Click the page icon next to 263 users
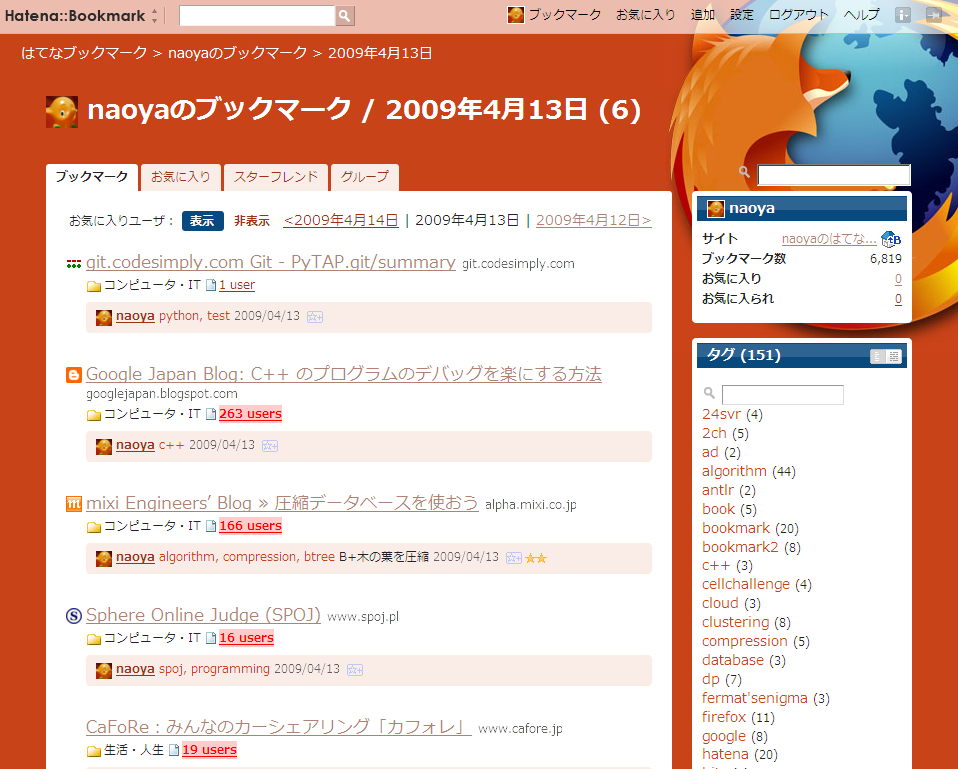 (x=211, y=414)
